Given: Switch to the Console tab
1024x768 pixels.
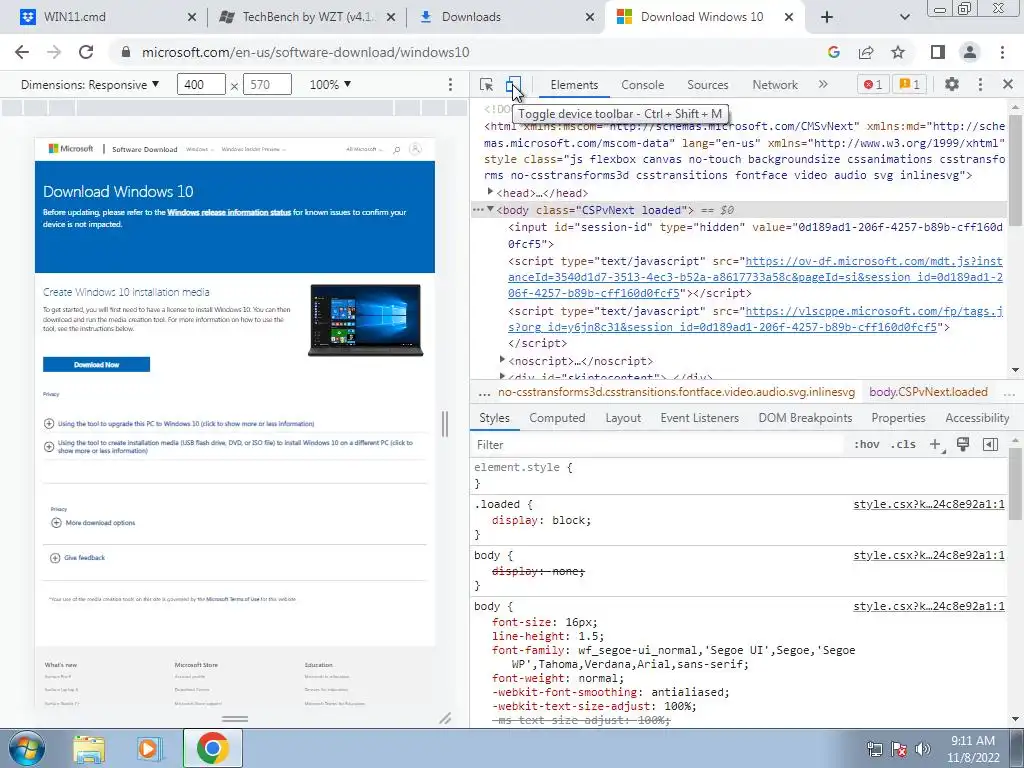Looking at the screenshot, I should [x=642, y=84].
